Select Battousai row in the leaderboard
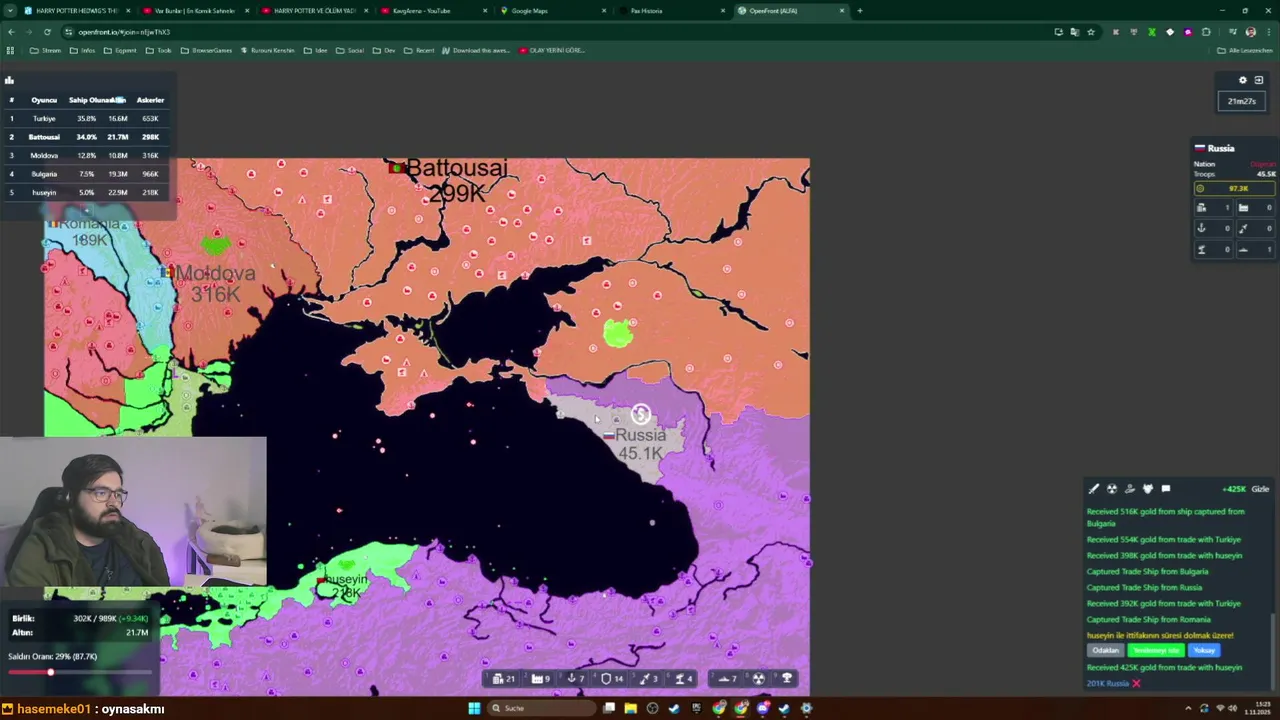The image size is (1280, 720). (88, 137)
